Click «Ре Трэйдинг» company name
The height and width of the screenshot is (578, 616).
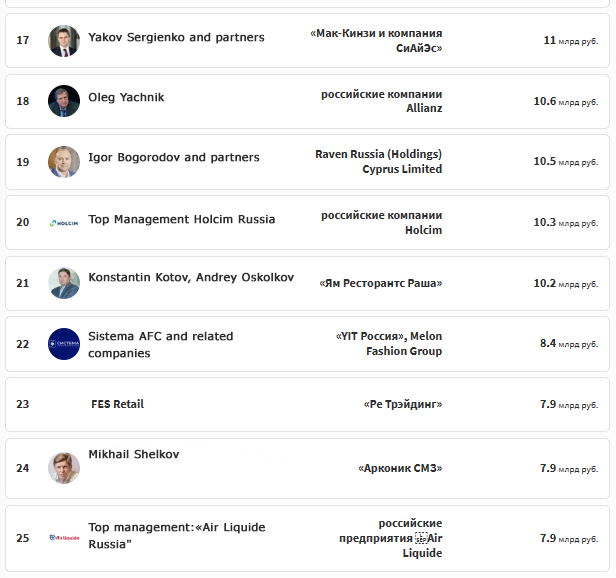coord(403,404)
